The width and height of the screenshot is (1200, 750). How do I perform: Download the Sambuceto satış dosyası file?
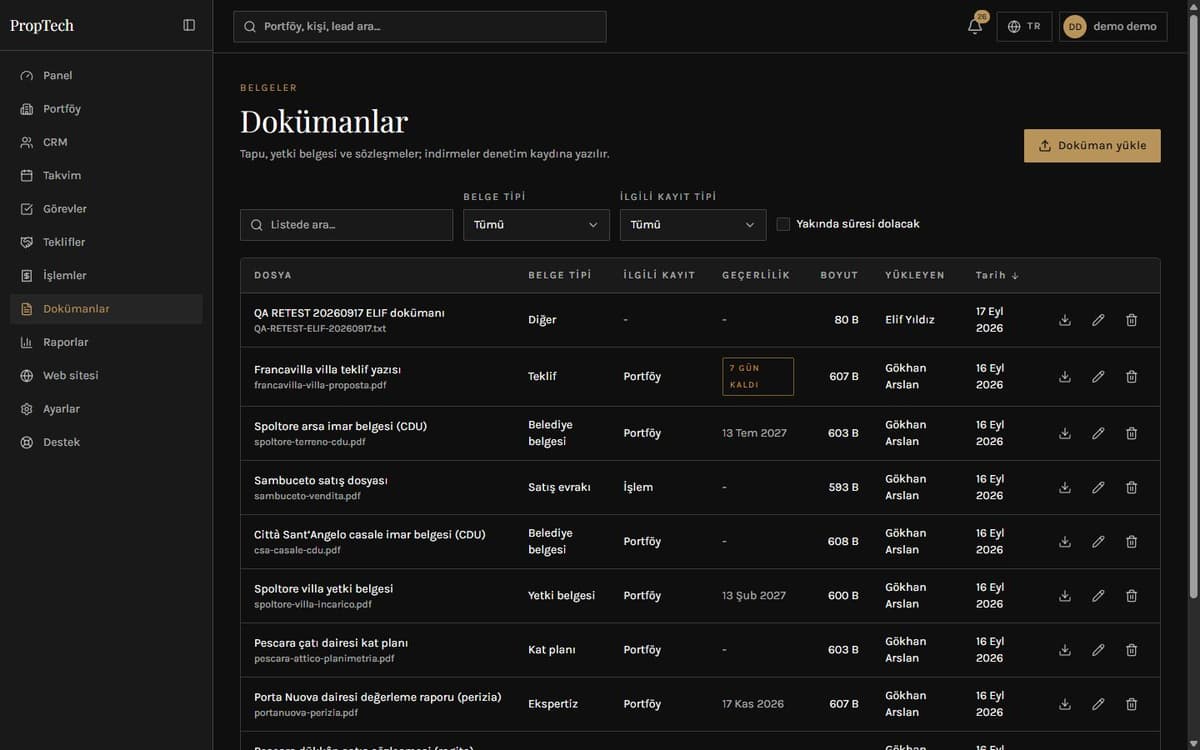tap(1065, 488)
